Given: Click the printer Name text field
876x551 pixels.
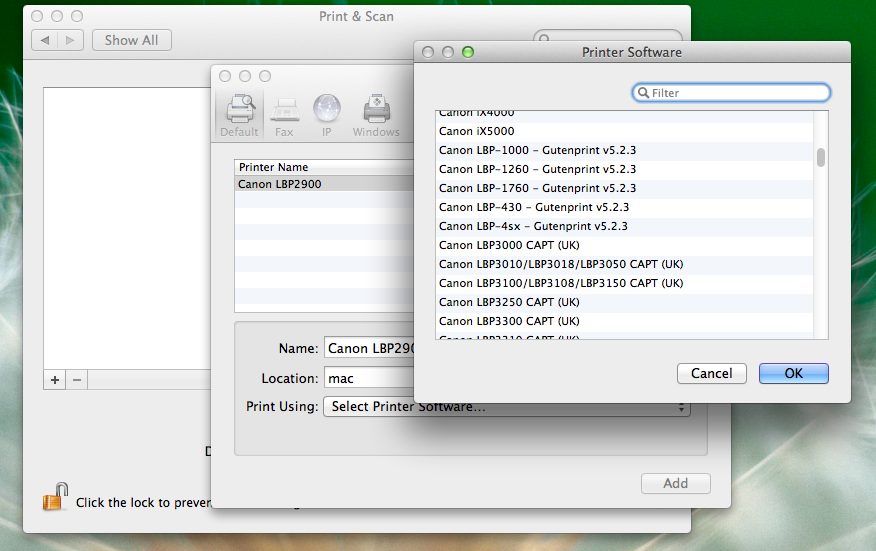Looking at the screenshot, I should (370, 348).
